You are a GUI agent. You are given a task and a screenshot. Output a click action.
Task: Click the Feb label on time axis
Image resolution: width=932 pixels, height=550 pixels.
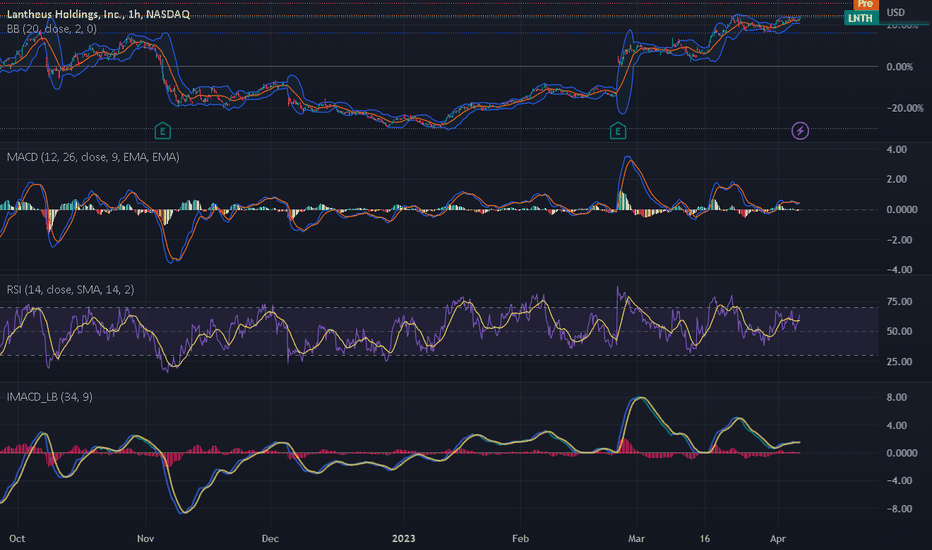point(520,539)
